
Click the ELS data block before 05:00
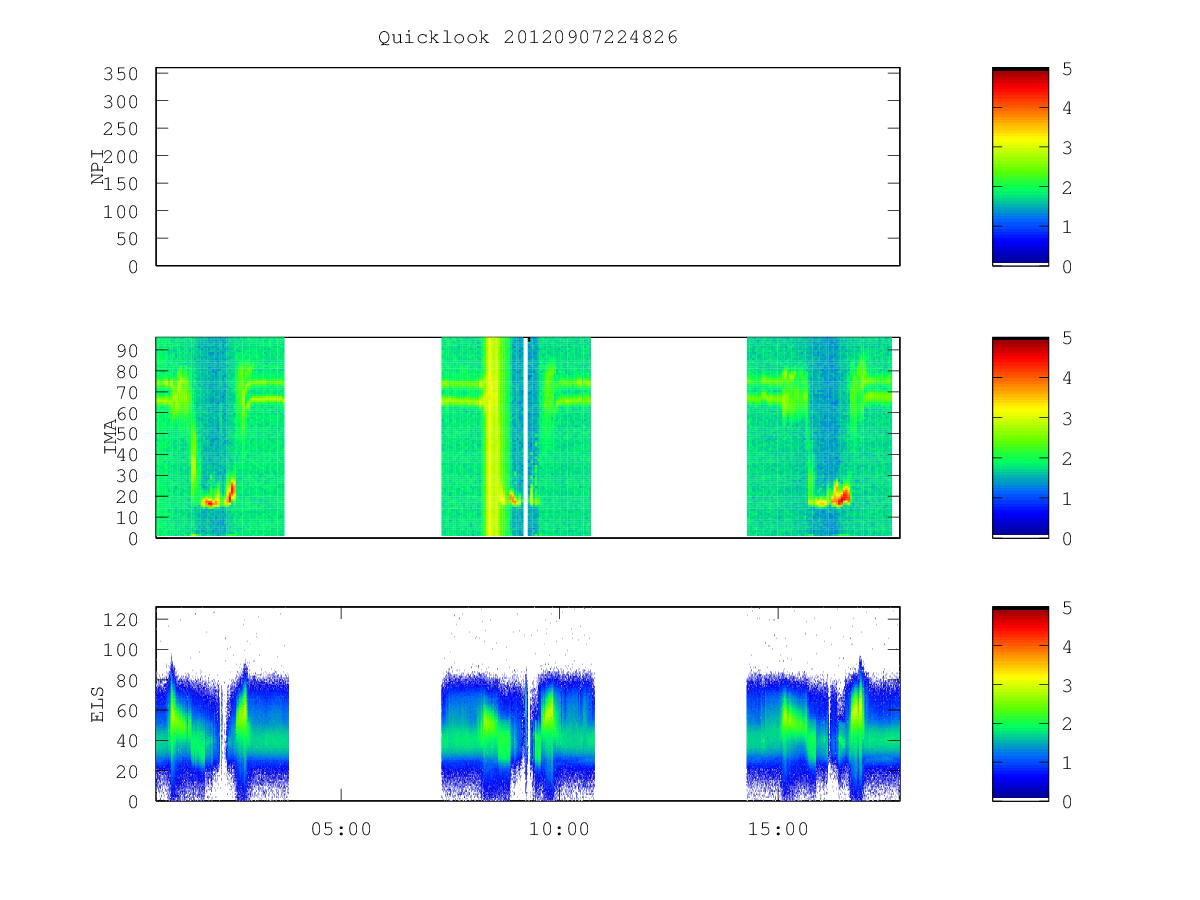[x=222, y=730]
